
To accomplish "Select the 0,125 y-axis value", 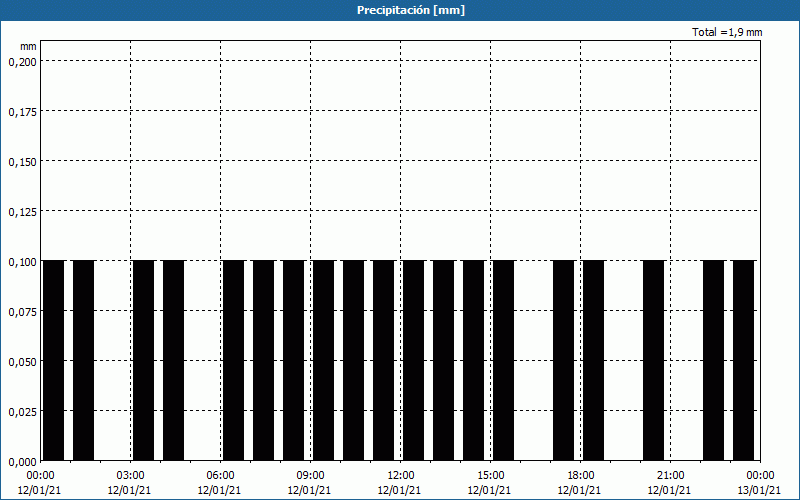I will click(22, 212).
